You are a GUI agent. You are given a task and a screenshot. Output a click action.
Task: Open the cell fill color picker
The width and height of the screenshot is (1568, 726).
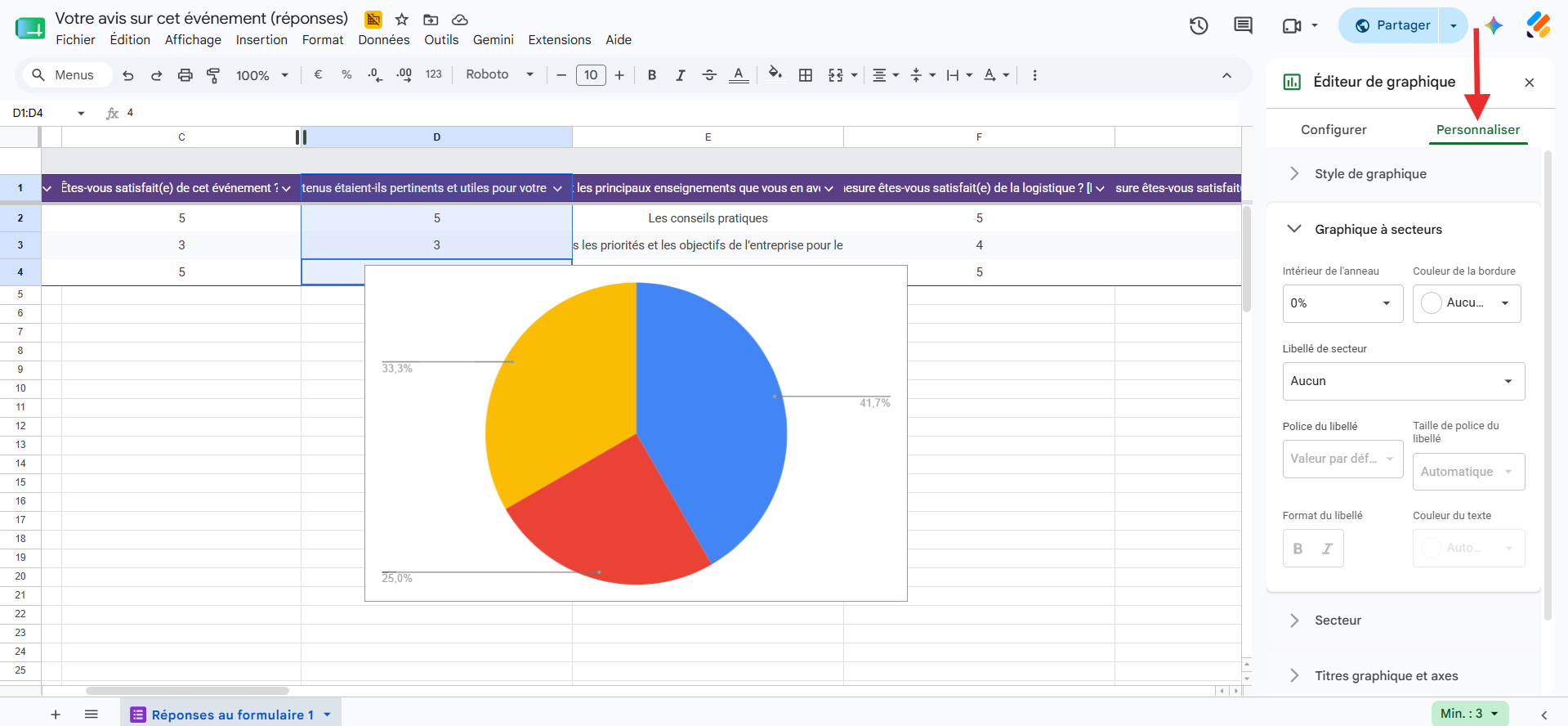click(775, 74)
